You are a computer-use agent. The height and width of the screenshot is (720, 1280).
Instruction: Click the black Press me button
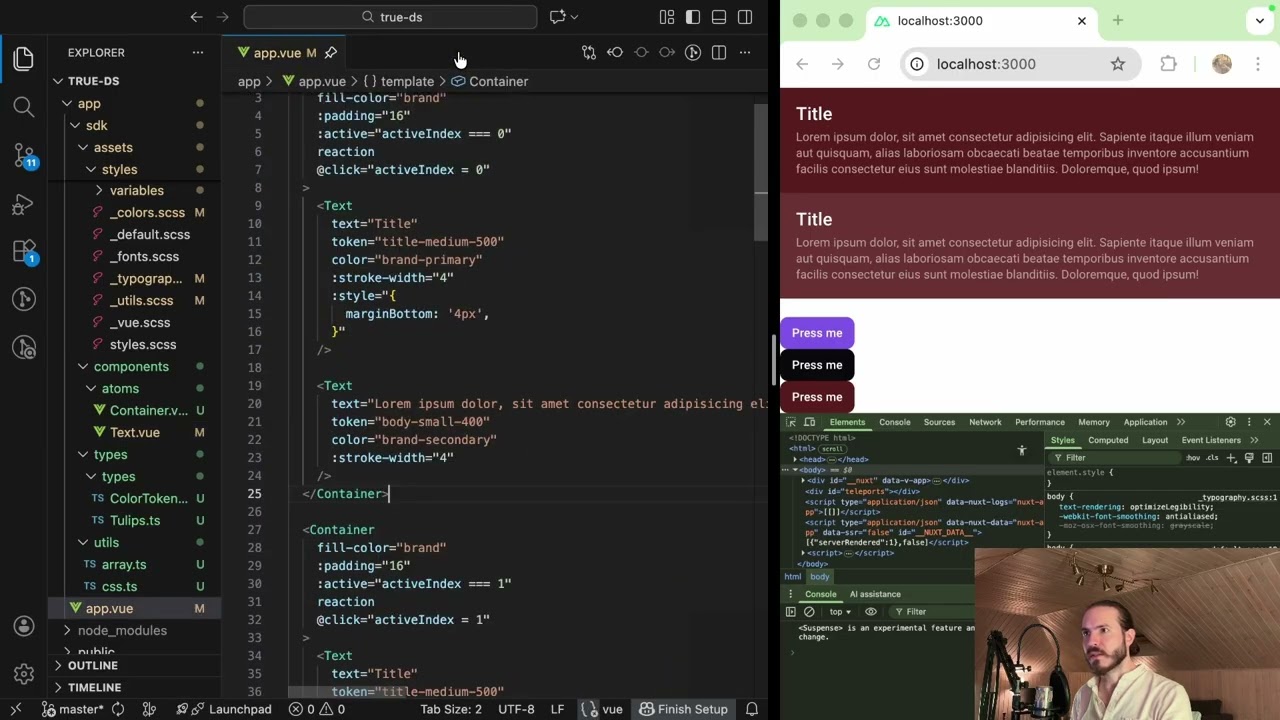[x=817, y=365]
